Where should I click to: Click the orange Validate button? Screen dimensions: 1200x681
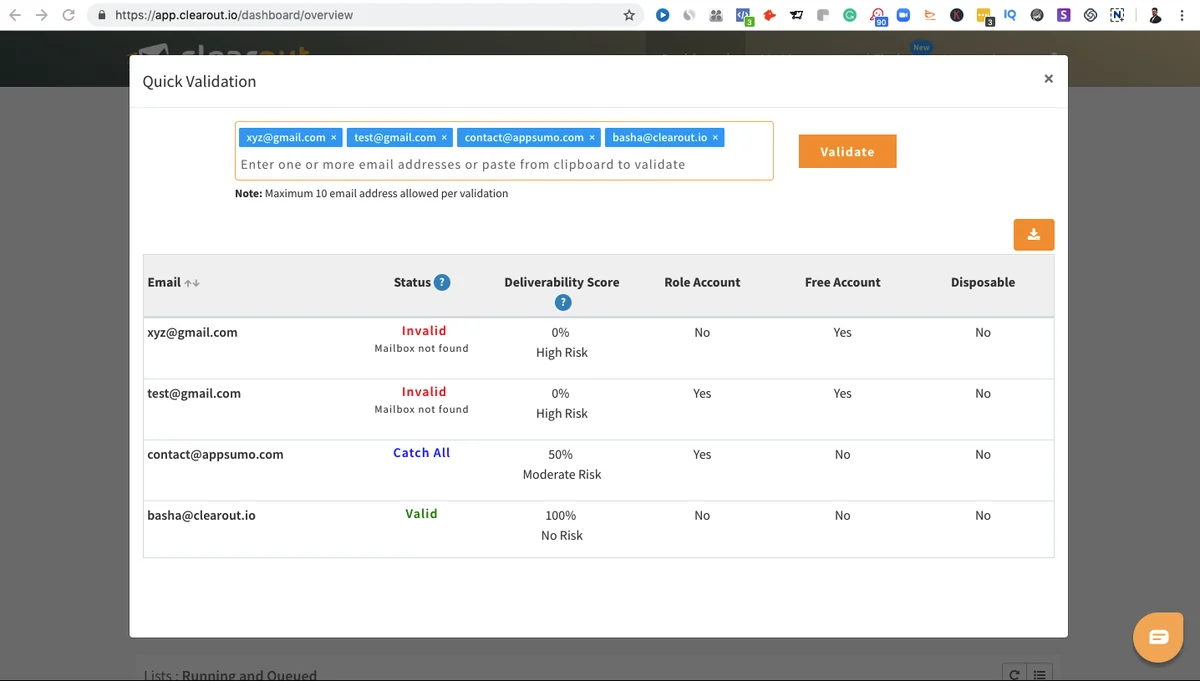(x=847, y=151)
